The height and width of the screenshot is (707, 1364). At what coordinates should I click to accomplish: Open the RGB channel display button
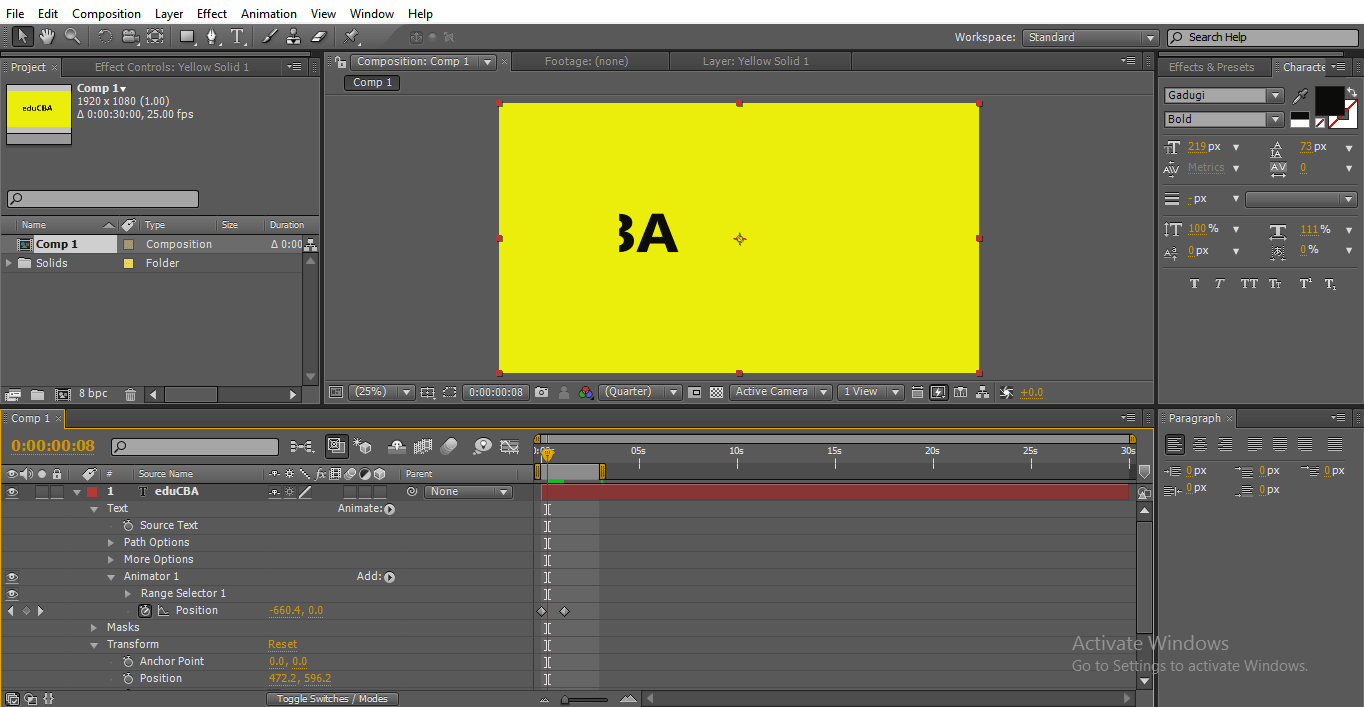586,392
